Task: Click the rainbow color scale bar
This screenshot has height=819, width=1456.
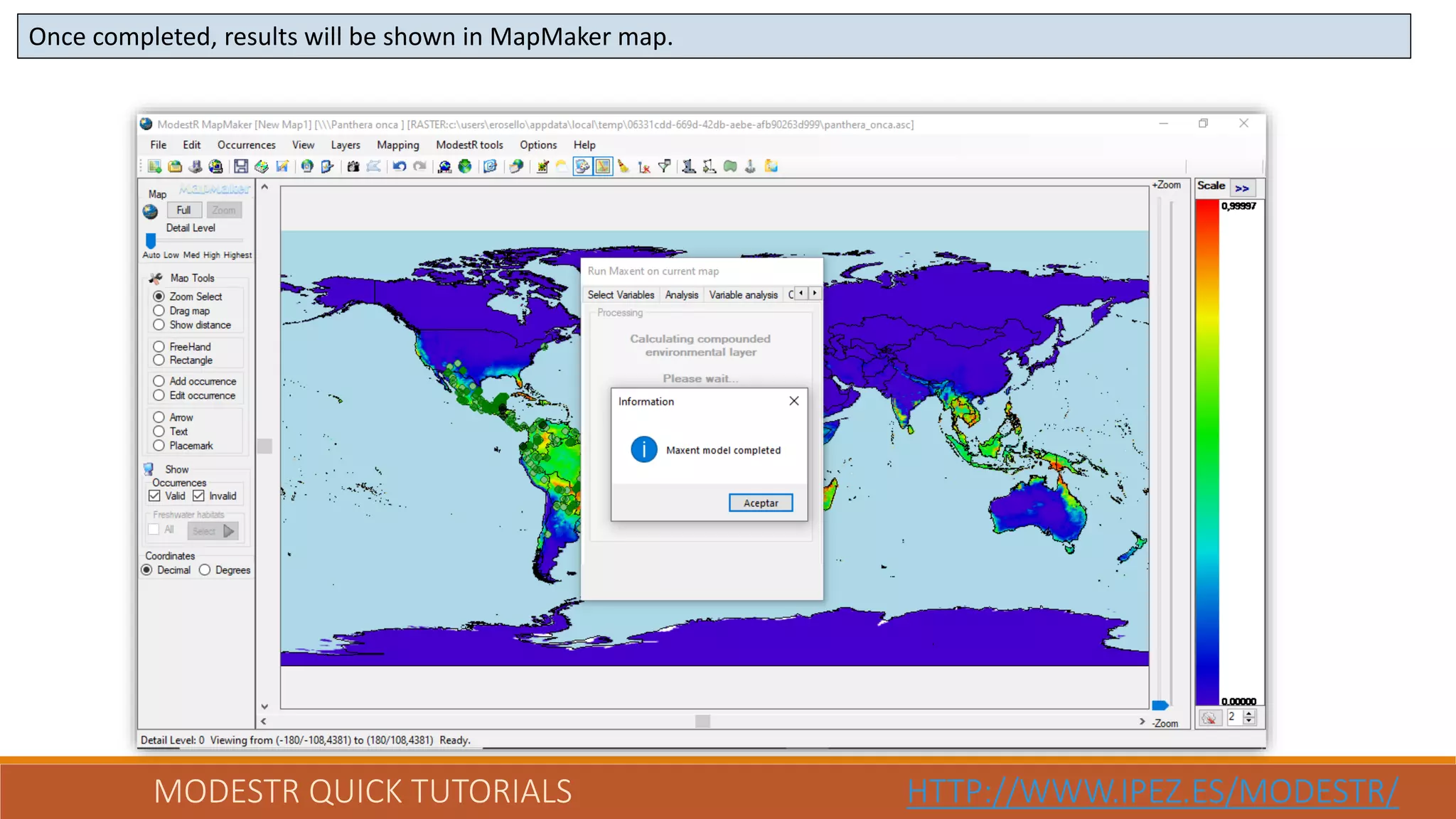Action: pyautogui.click(x=1207, y=453)
